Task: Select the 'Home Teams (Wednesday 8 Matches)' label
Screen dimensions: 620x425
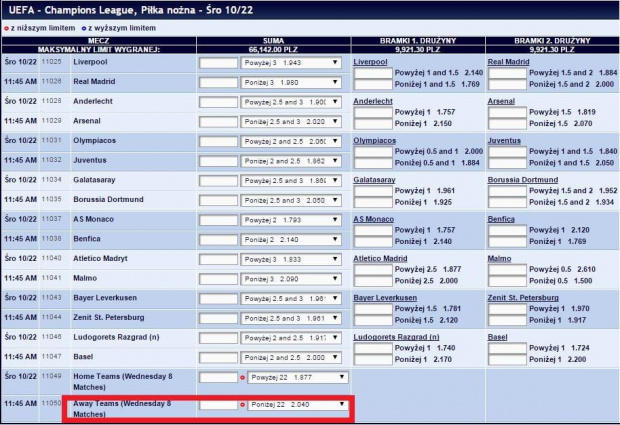Action: point(123,382)
